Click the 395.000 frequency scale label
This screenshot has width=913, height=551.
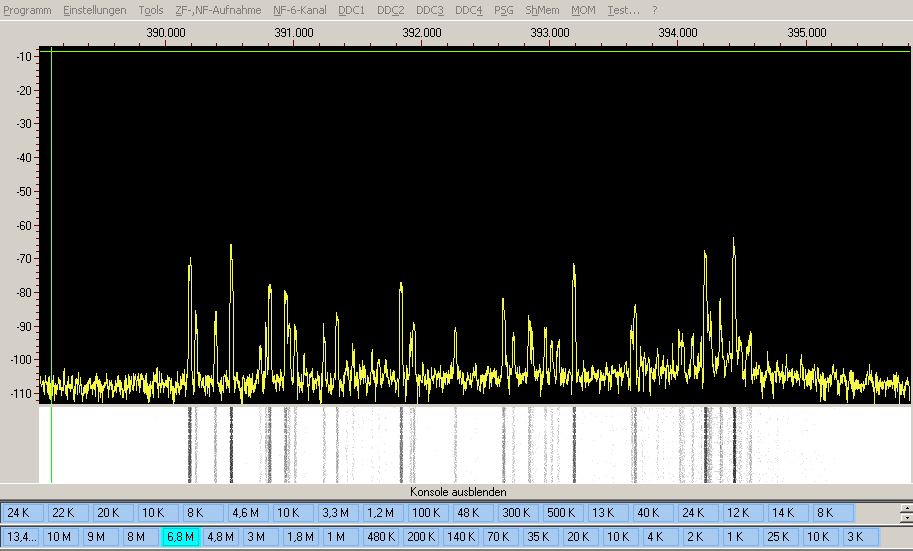click(807, 33)
